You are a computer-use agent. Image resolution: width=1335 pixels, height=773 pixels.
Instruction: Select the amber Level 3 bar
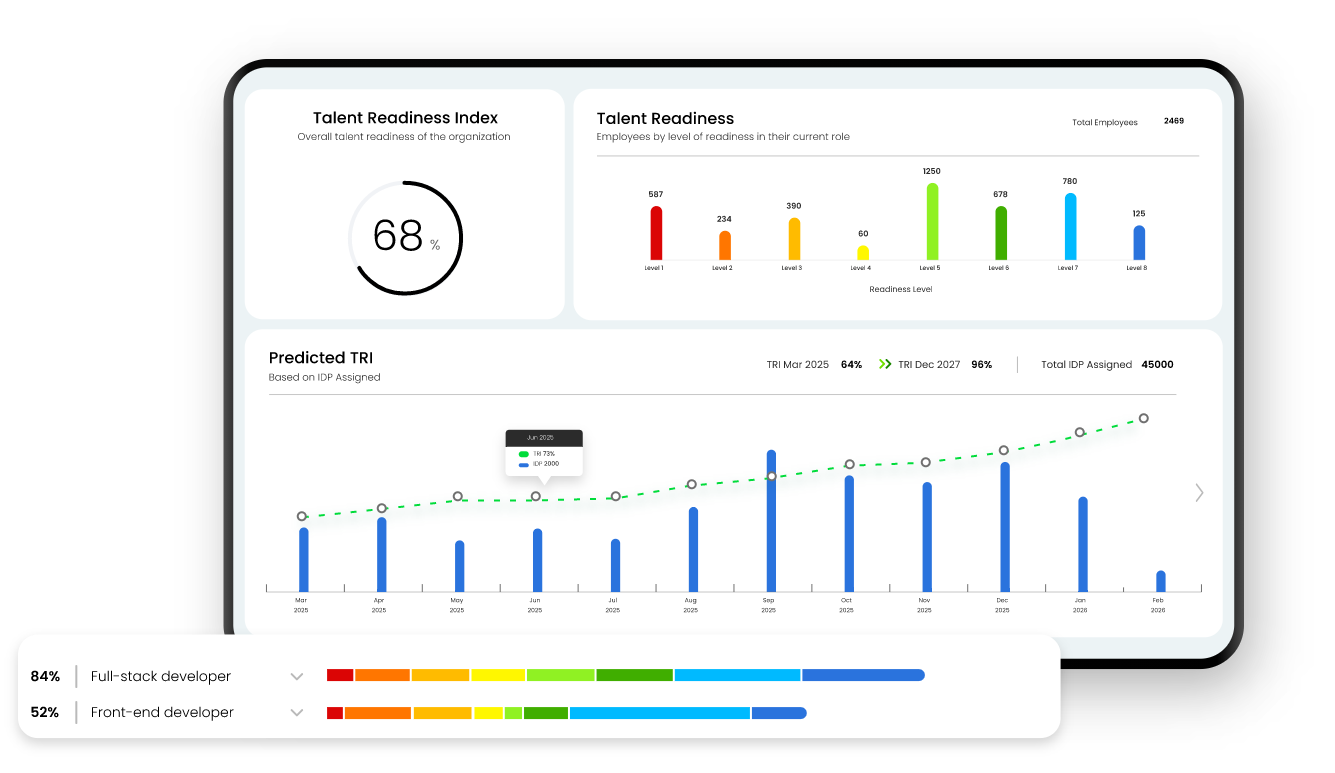(x=794, y=239)
